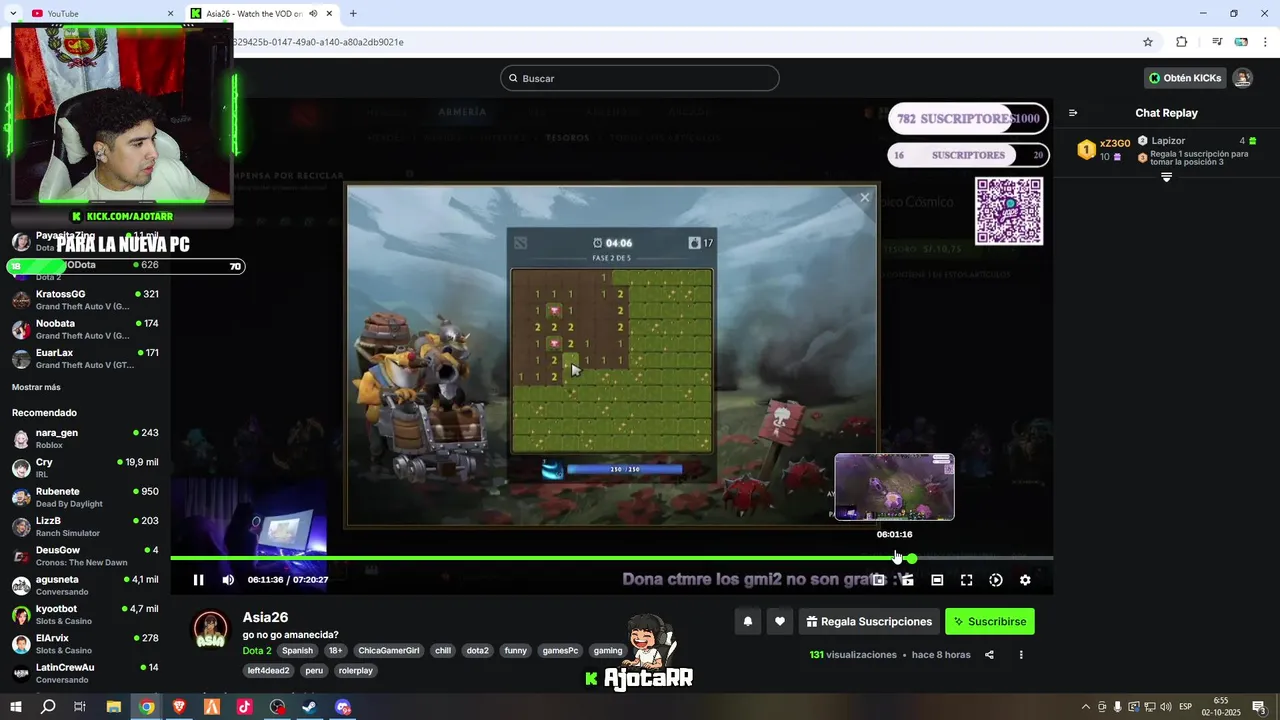Open Windows taskbar search
1280x720 pixels.
coord(48,707)
